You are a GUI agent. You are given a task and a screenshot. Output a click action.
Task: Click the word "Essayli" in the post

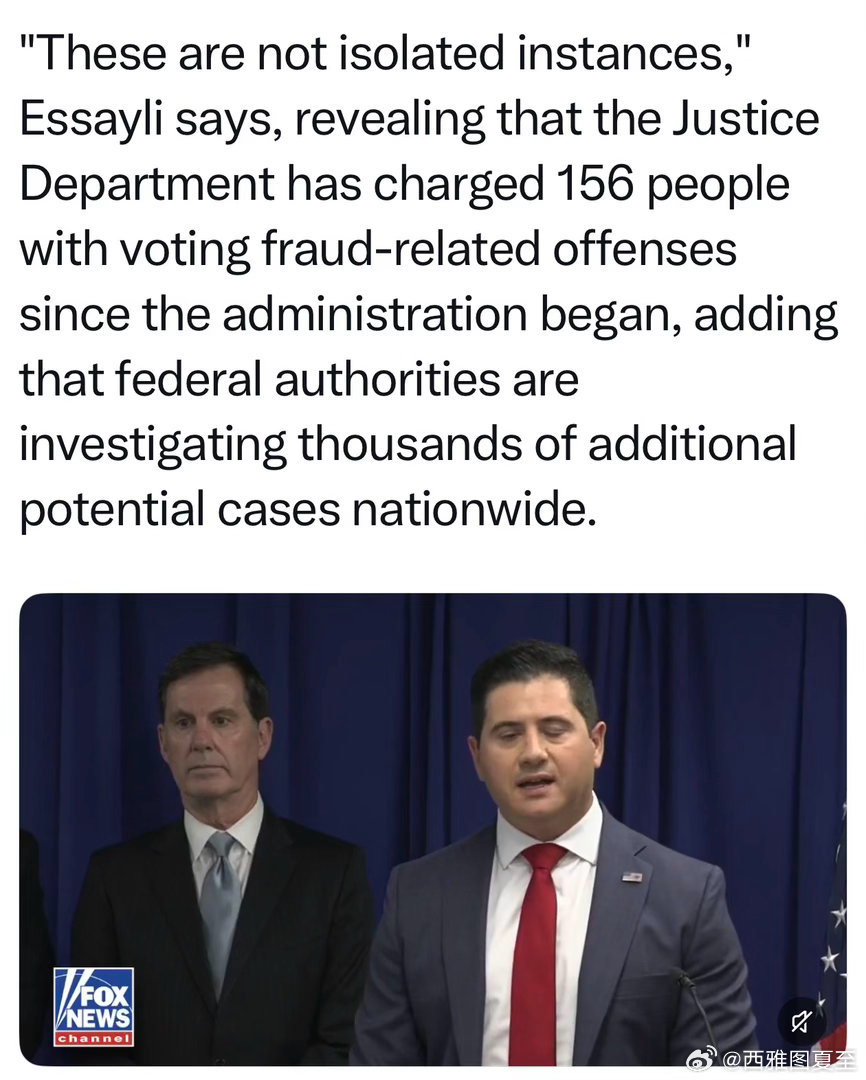coord(91,120)
